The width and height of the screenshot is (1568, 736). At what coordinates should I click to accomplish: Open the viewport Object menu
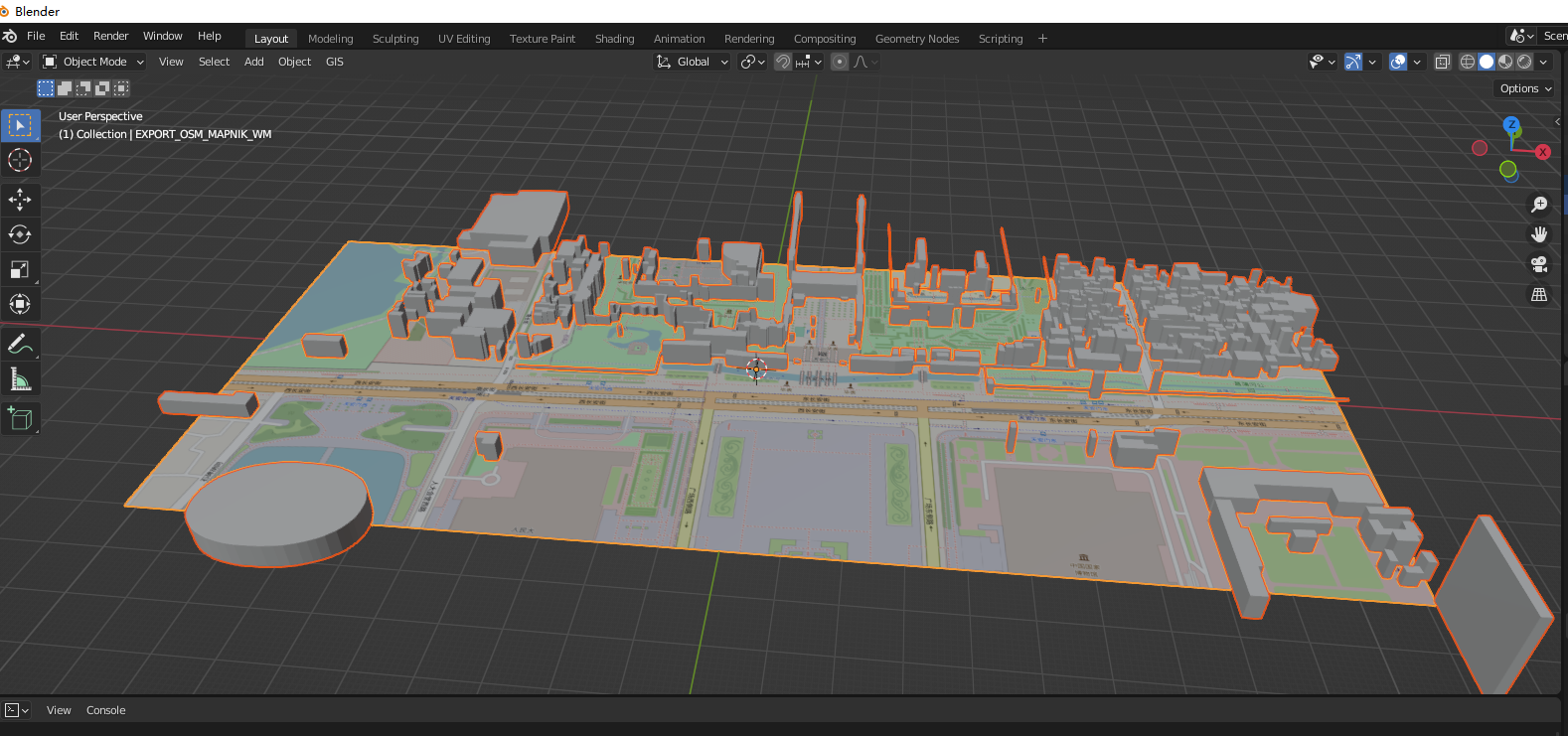coord(295,62)
